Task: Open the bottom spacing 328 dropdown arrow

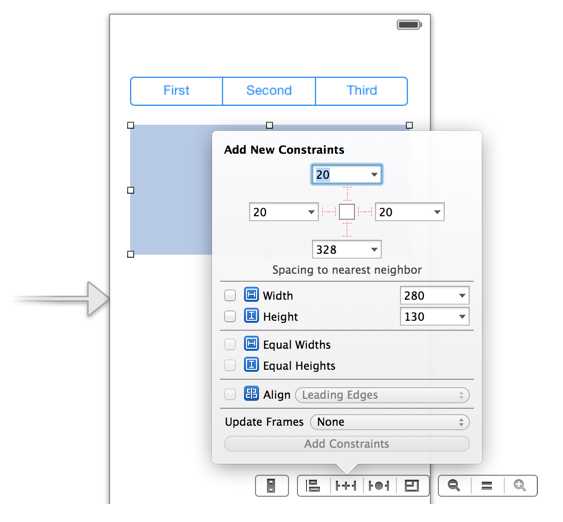Action: click(x=374, y=250)
